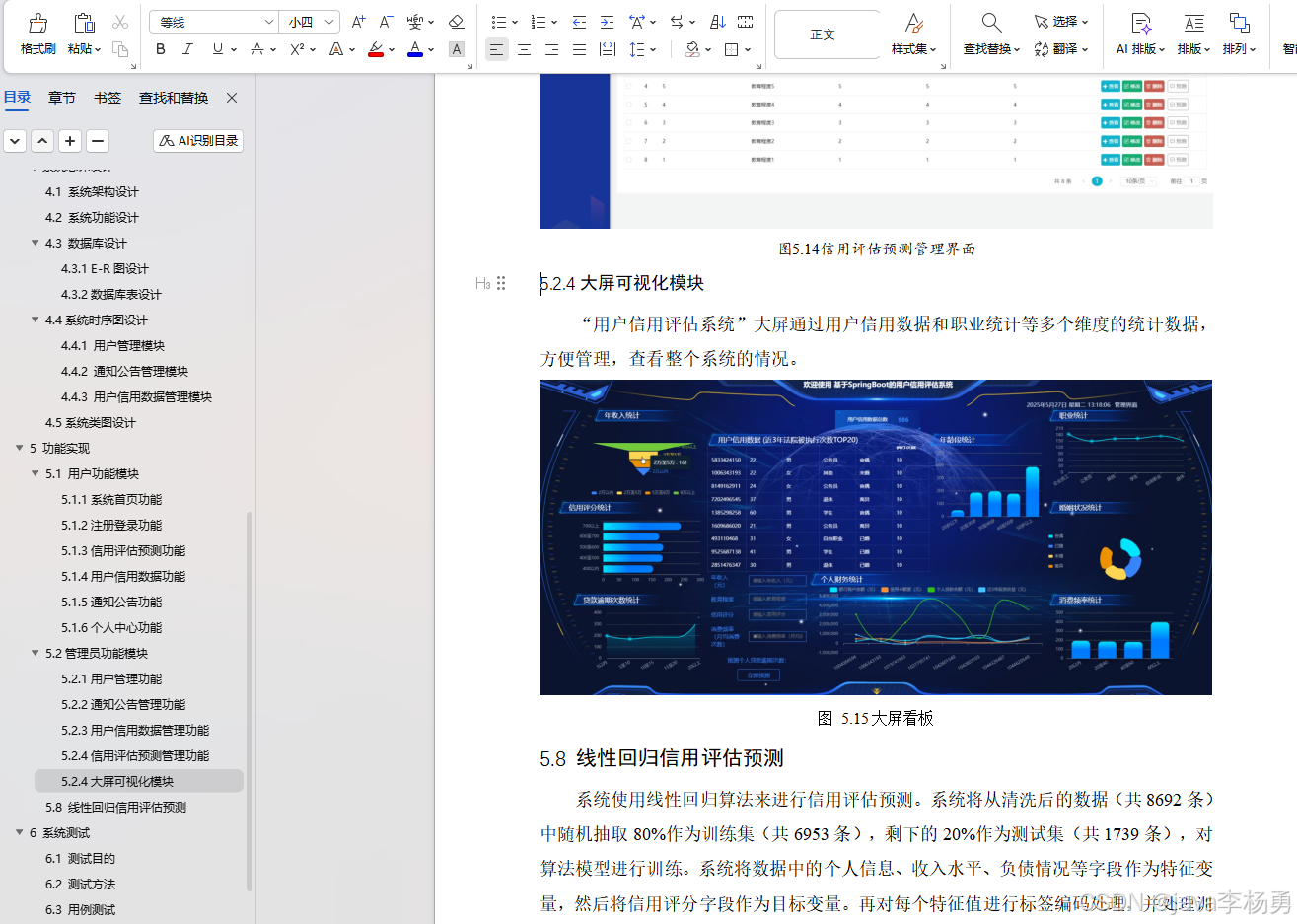The width and height of the screenshot is (1297, 924).
Task: Click the minus button in outline panel
Action: pos(98,141)
